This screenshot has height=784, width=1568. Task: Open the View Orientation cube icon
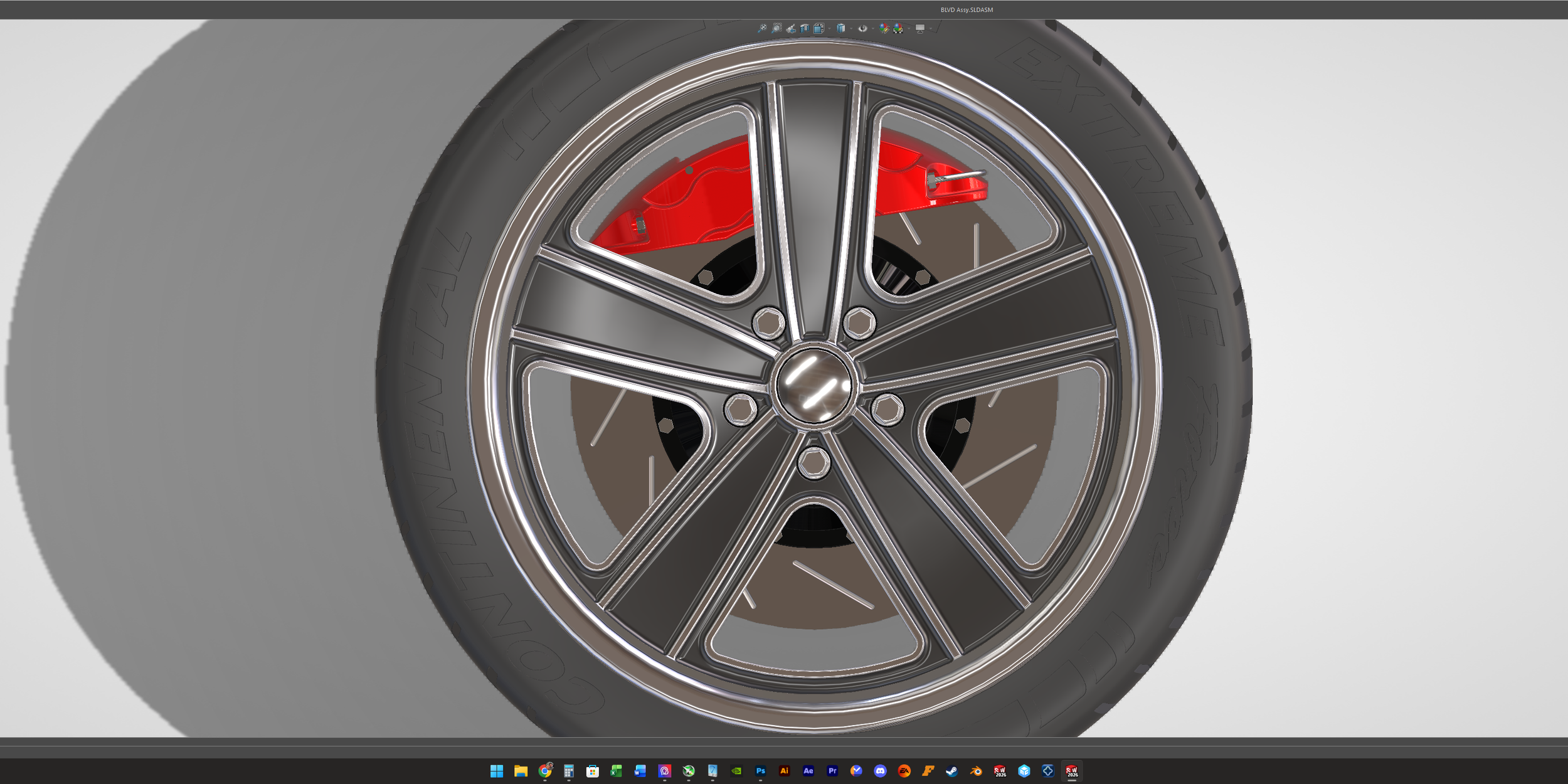818,28
